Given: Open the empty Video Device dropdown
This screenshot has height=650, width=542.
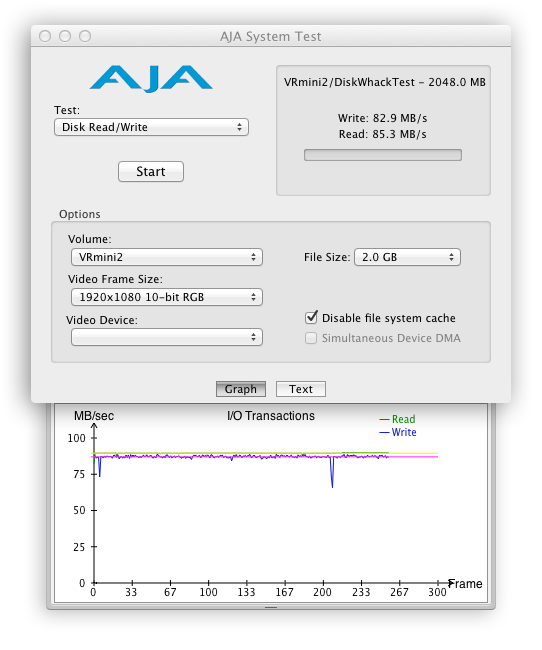Looking at the screenshot, I should coord(167,337).
